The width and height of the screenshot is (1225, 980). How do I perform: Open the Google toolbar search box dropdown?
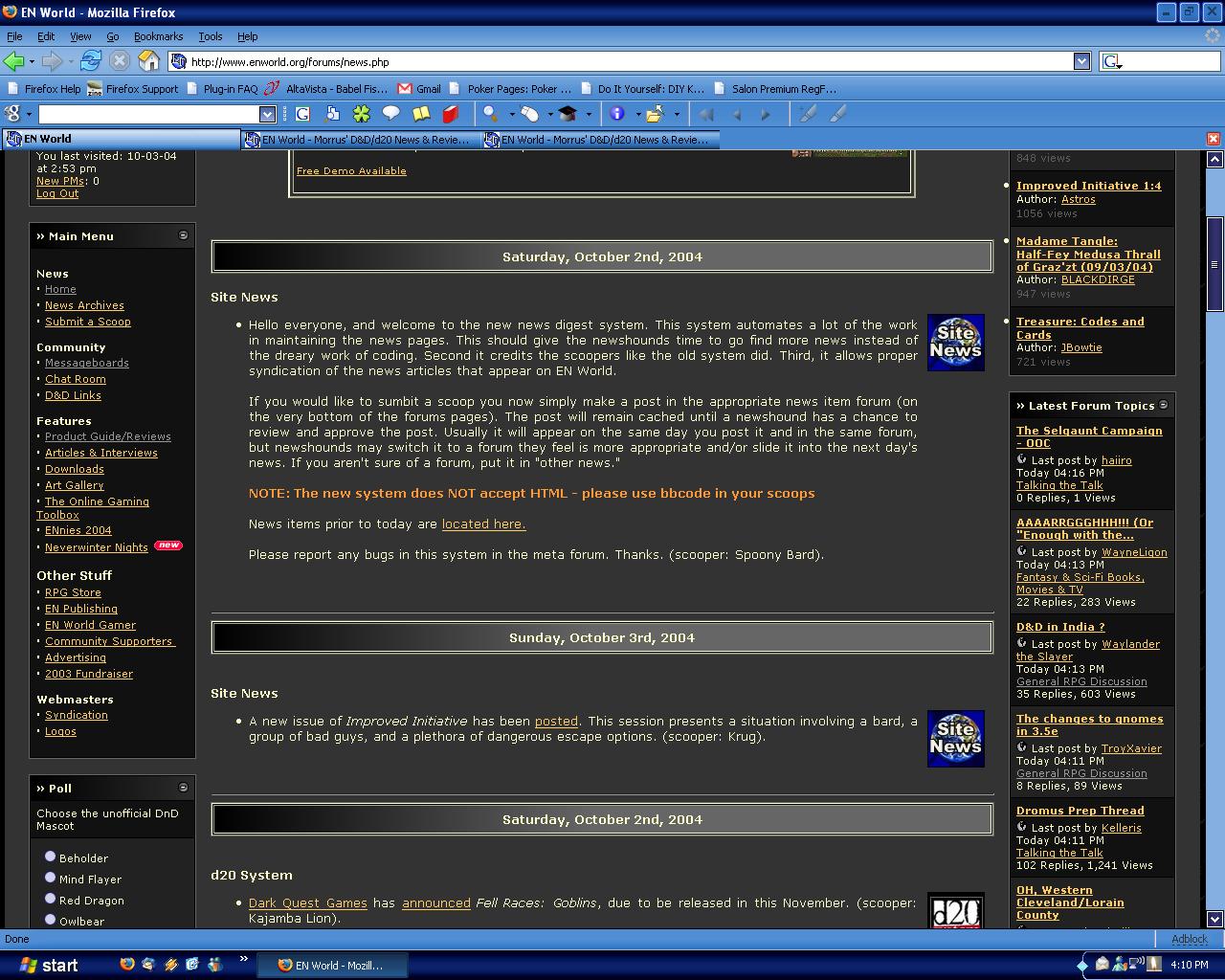[x=267, y=114]
